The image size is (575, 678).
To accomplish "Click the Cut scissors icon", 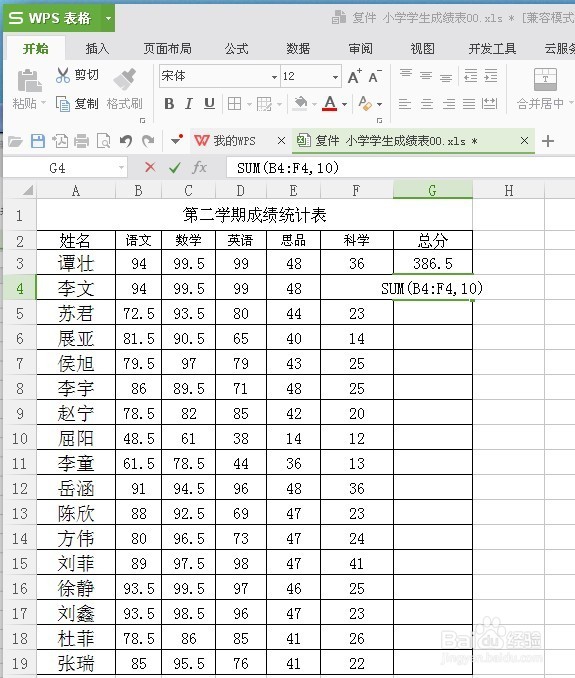I will (x=63, y=75).
